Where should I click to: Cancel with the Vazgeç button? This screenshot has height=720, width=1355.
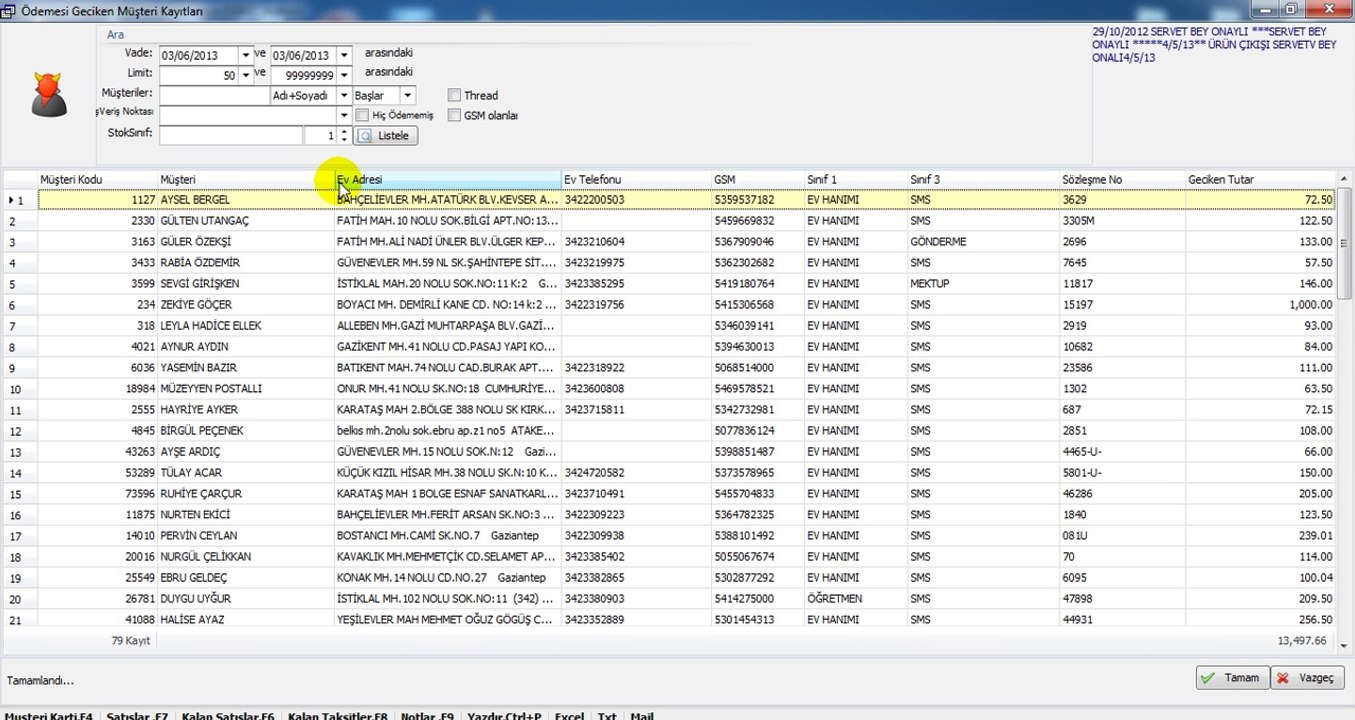1307,678
